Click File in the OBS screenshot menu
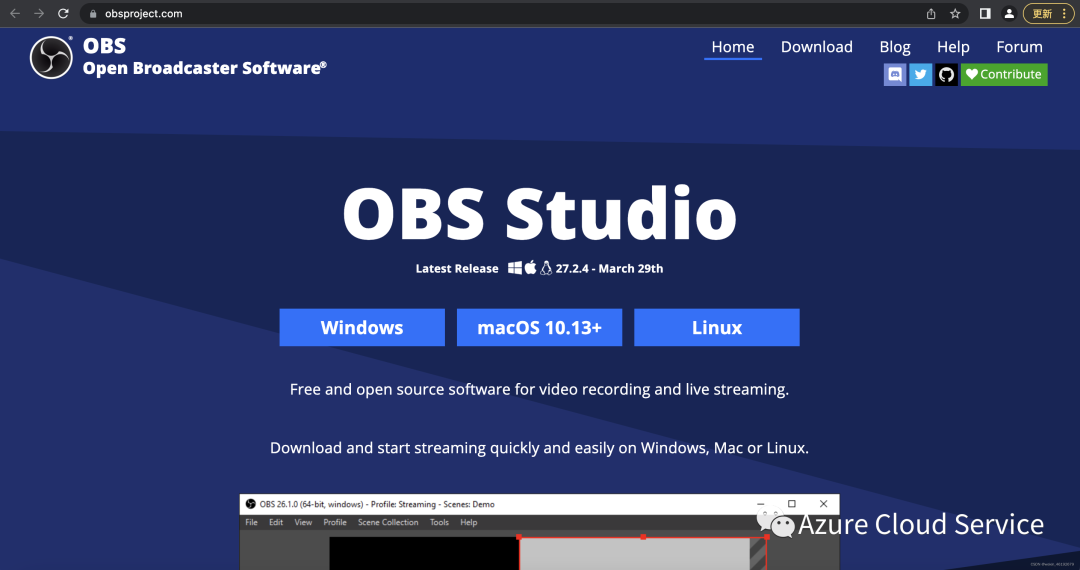This screenshot has width=1080, height=570. tap(251, 522)
